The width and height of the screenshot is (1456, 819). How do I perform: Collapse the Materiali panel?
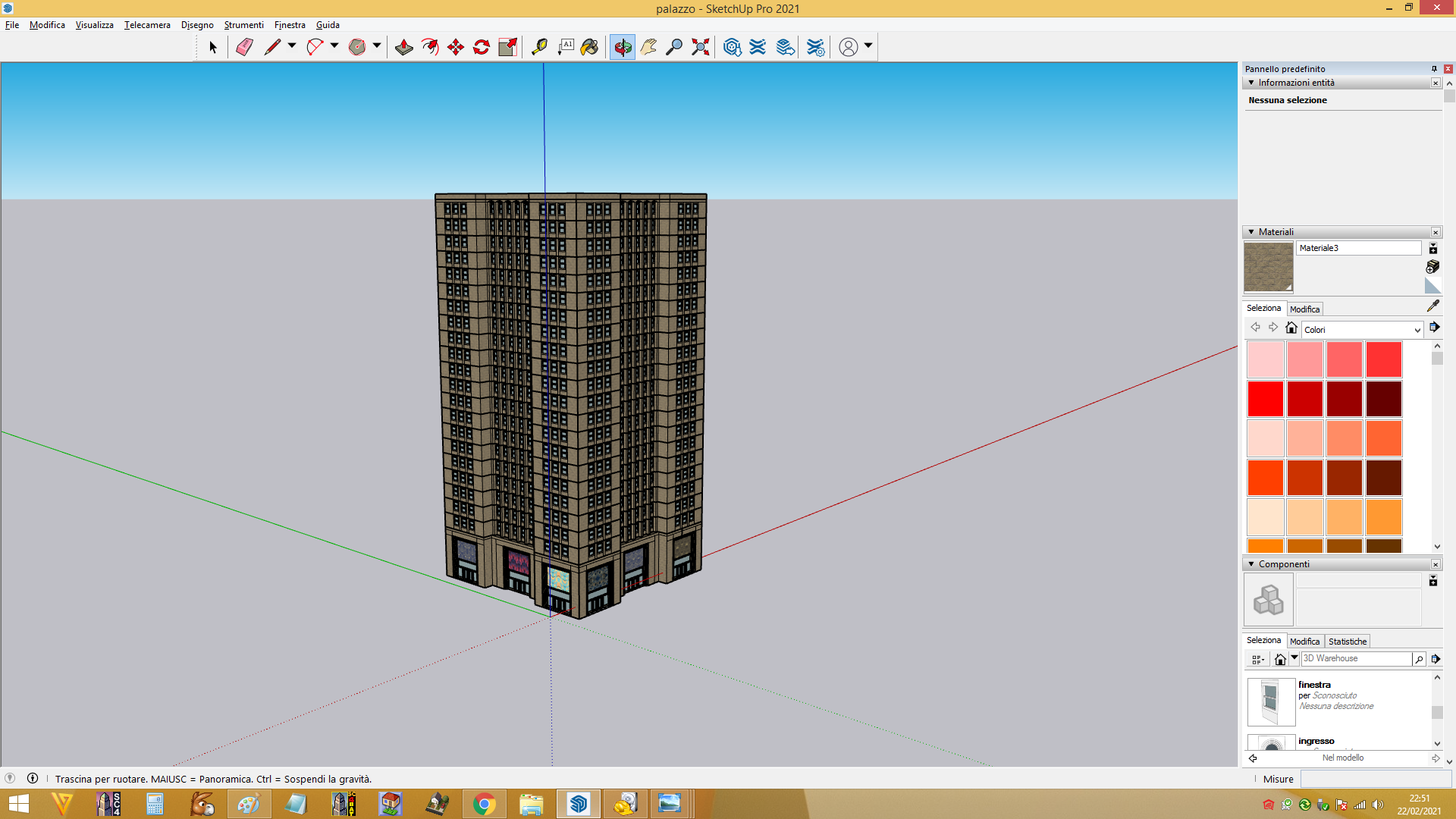tap(1251, 232)
